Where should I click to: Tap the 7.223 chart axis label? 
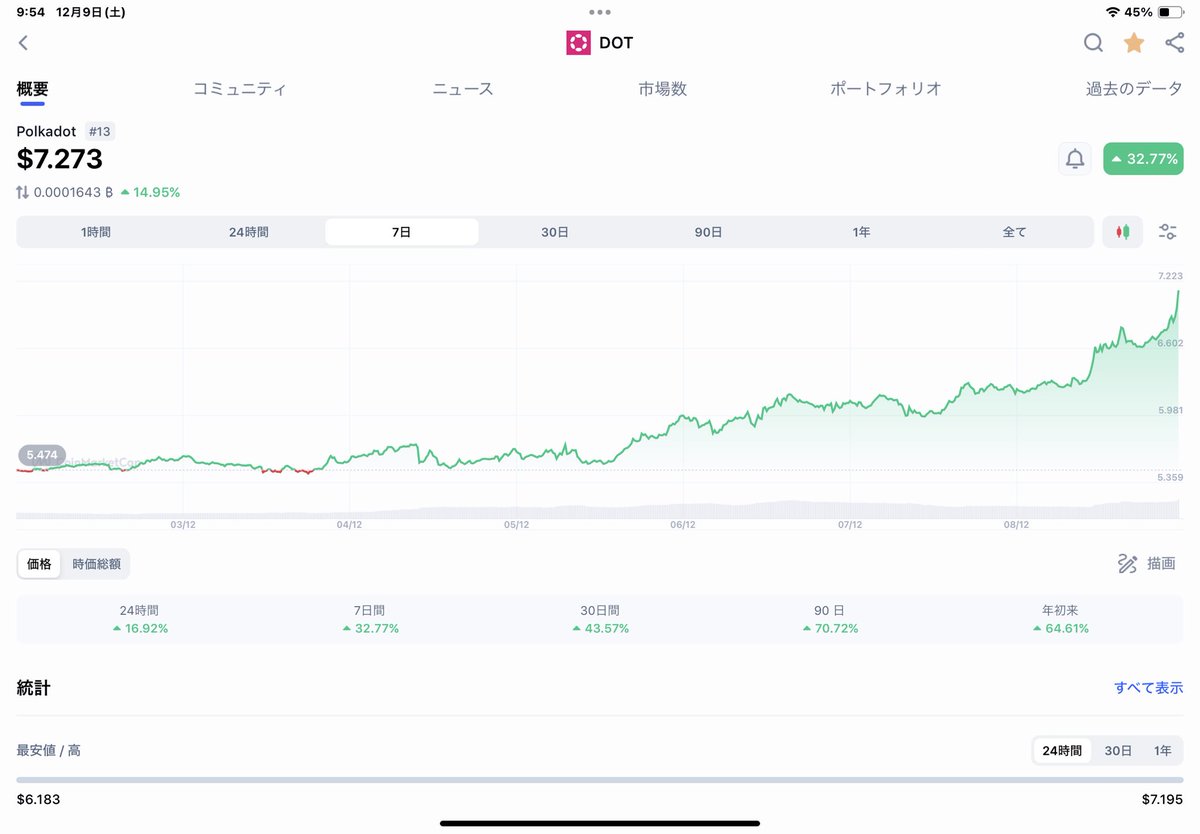tap(1170, 276)
